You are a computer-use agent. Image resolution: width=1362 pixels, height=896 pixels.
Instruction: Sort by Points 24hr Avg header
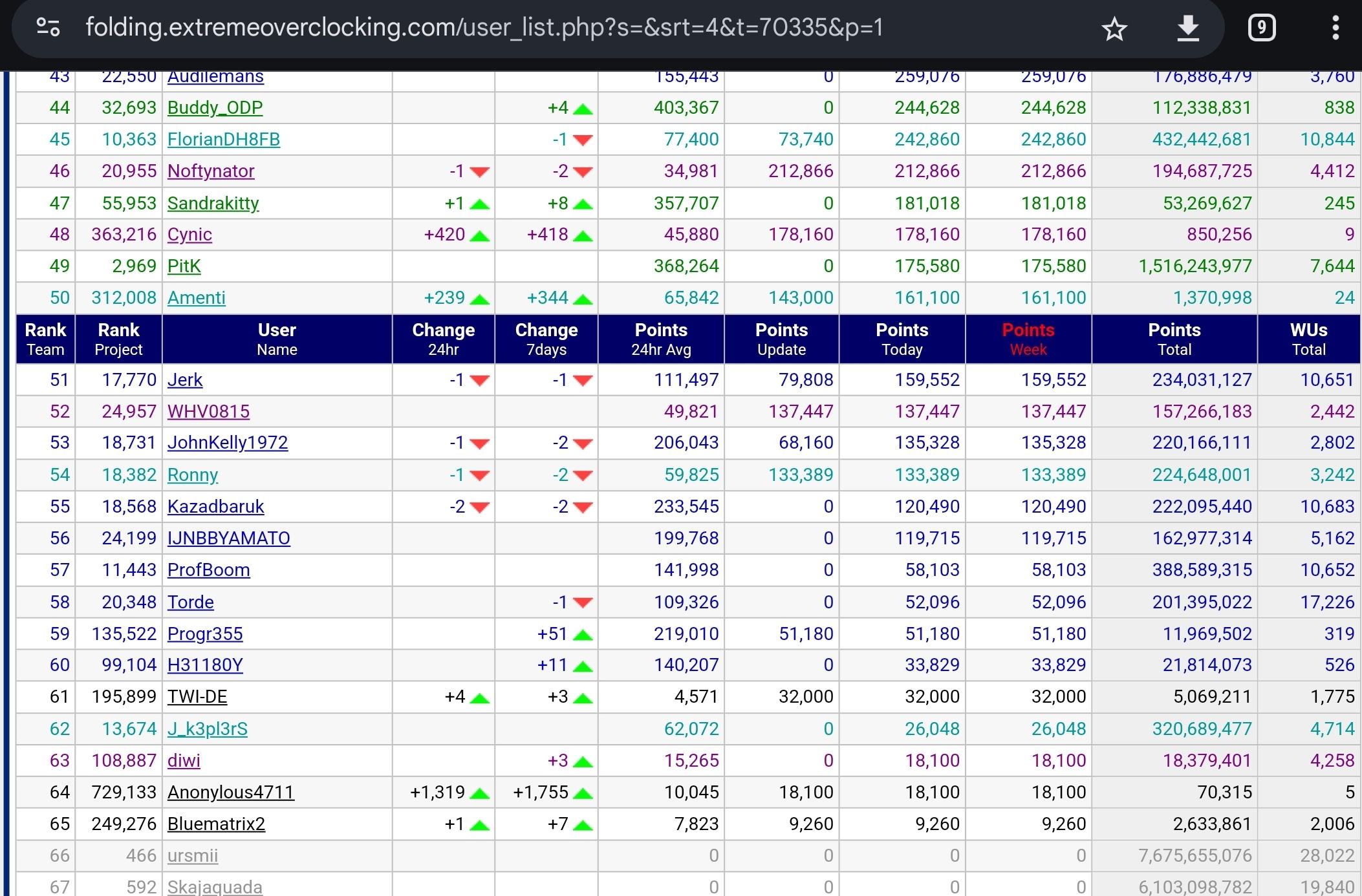(660, 339)
